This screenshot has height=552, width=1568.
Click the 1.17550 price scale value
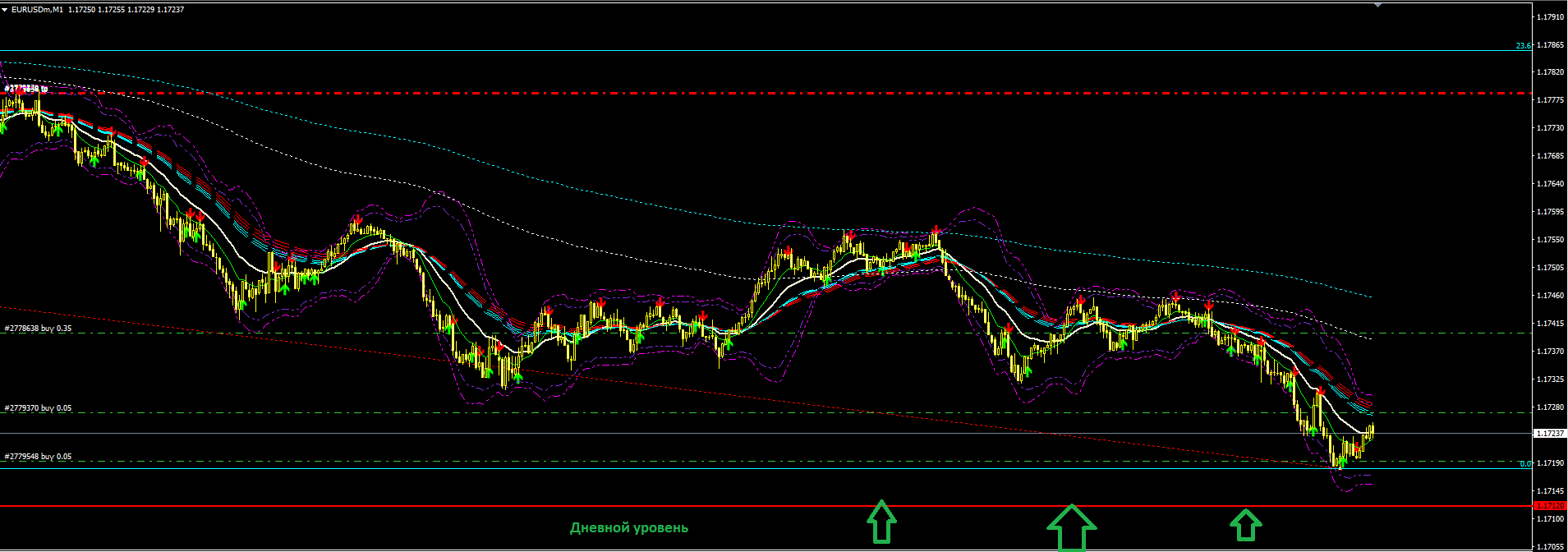(x=1550, y=240)
